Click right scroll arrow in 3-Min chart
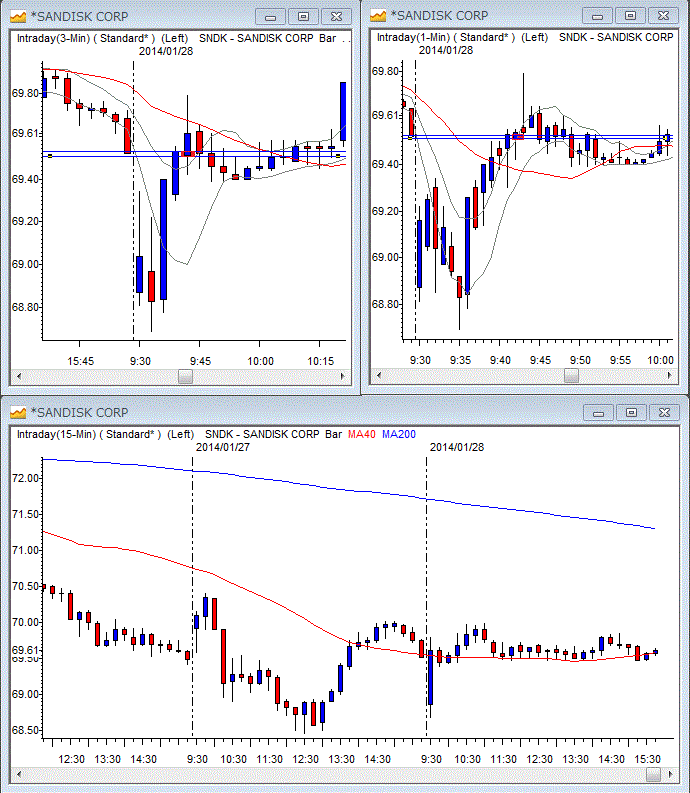The height and width of the screenshot is (793, 690). (x=342, y=376)
